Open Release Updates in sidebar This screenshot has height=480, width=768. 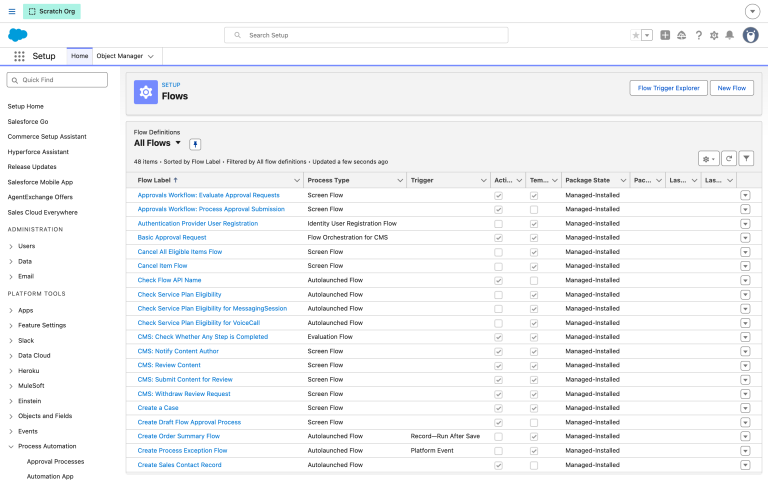(32, 167)
